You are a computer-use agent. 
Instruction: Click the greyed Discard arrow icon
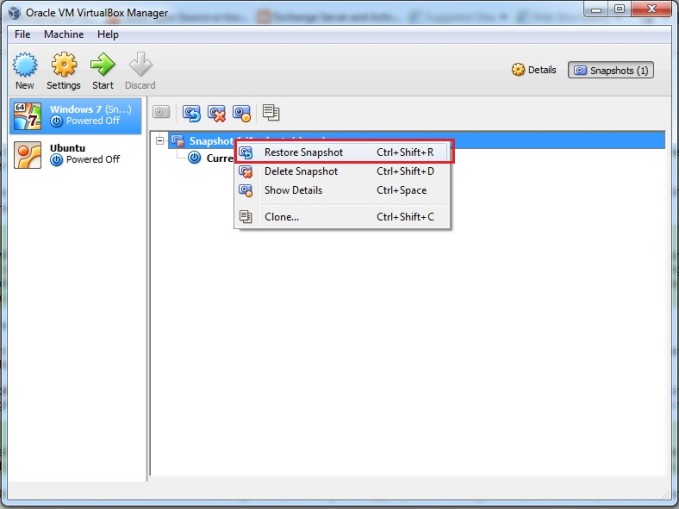pos(141,65)
